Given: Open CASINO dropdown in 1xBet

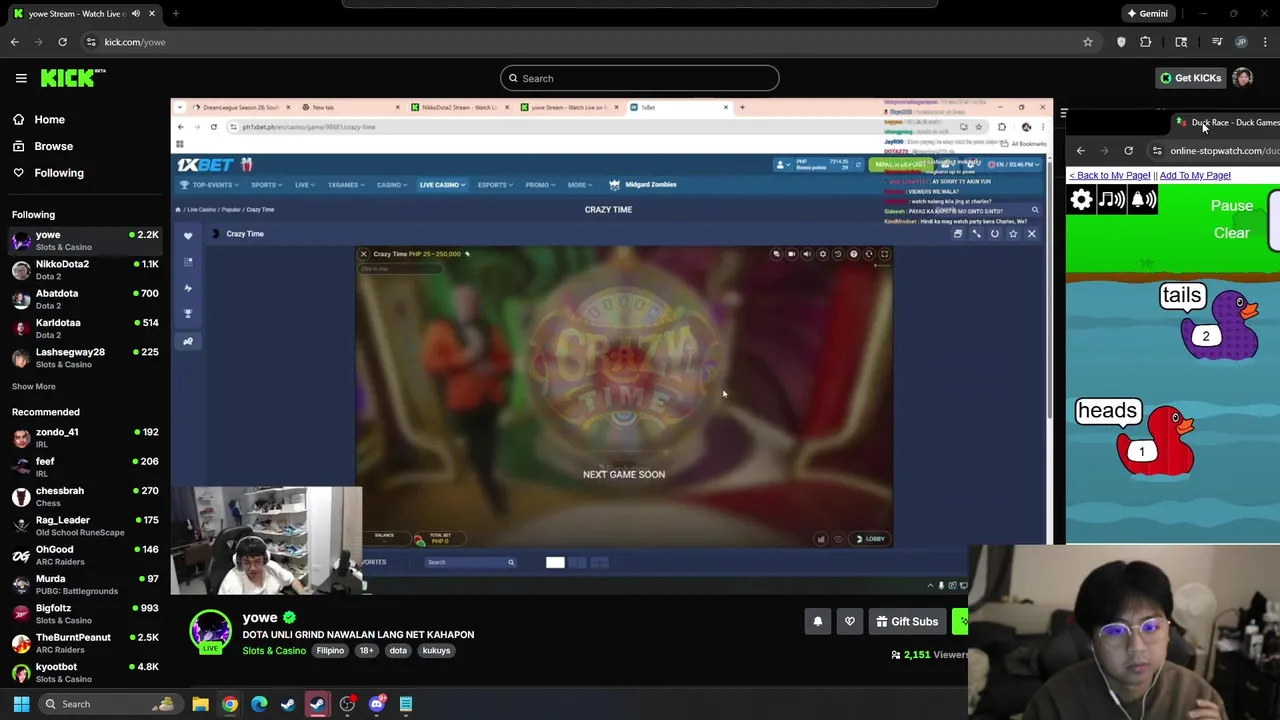Looking at the screenshot, I should coord(391,185).
